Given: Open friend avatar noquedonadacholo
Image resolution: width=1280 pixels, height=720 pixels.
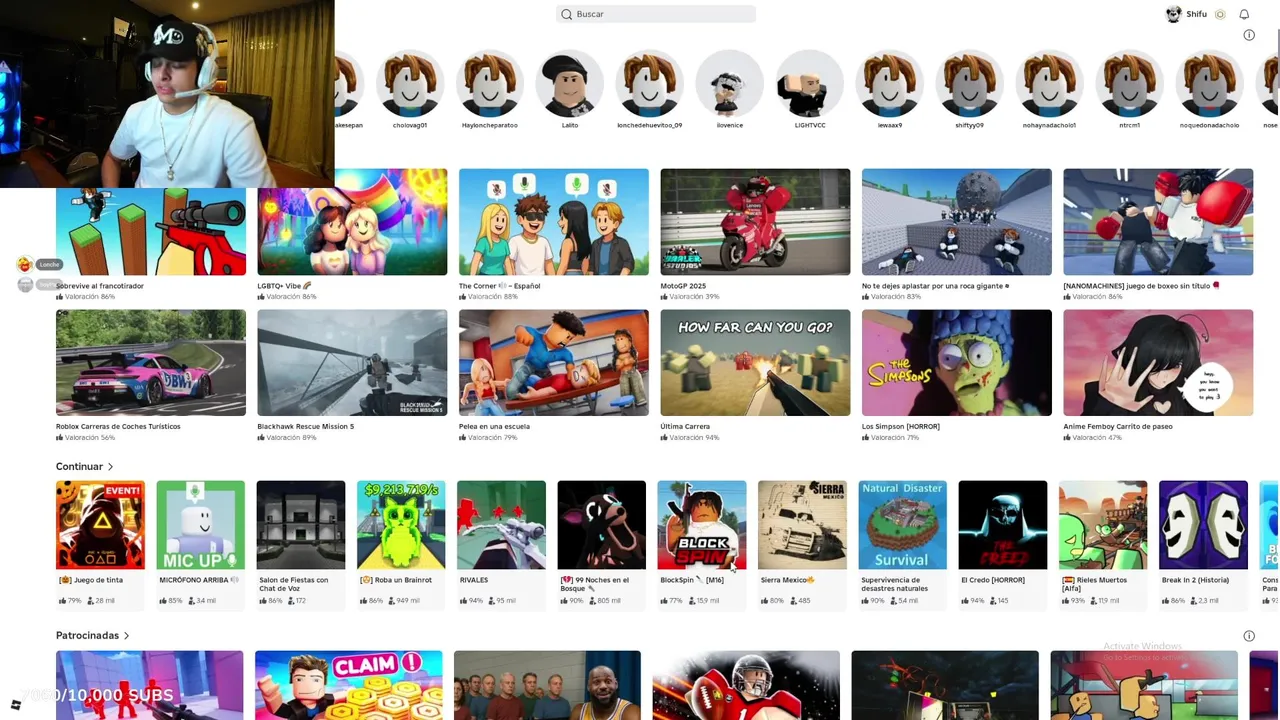Looking at the screenshot, I should (x=1210, y=84).
